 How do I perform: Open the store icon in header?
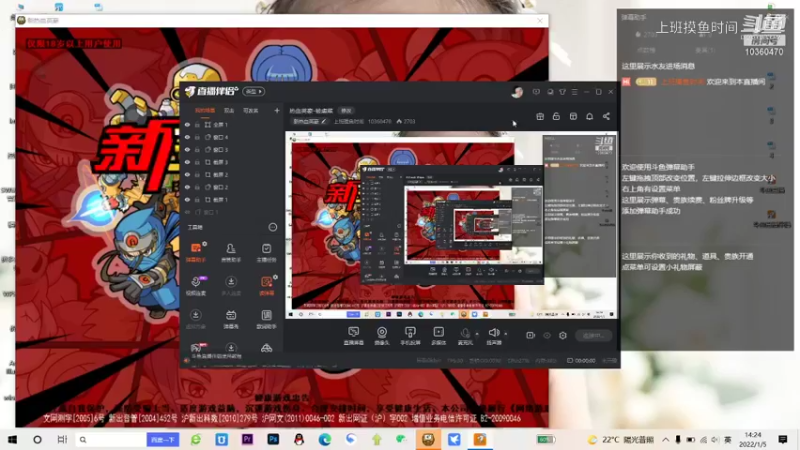(573, 116)
